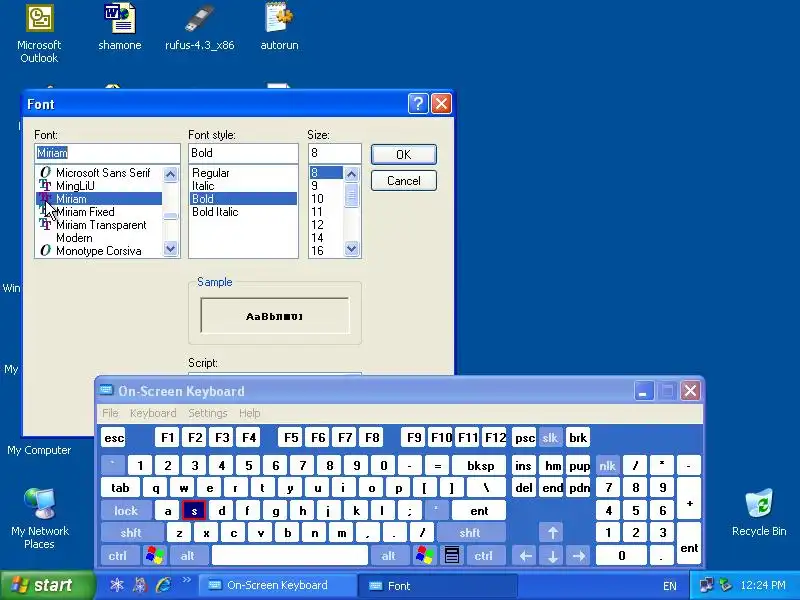Click the right Windows logo key on keyboard
800x600 pixels.
(x=424, y=555)
